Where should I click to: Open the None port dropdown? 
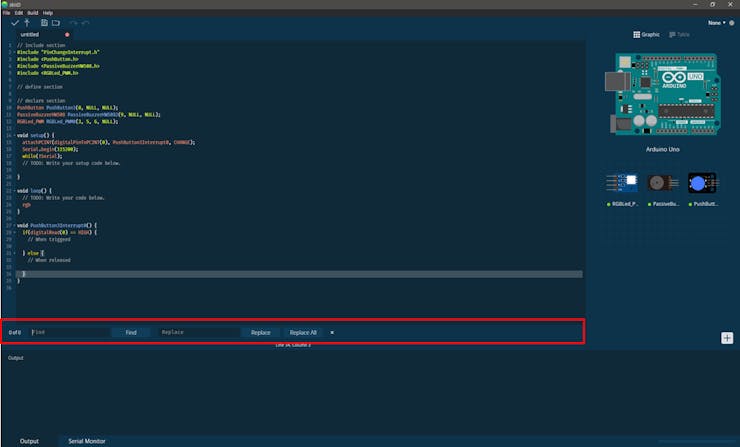coord(716,23)
